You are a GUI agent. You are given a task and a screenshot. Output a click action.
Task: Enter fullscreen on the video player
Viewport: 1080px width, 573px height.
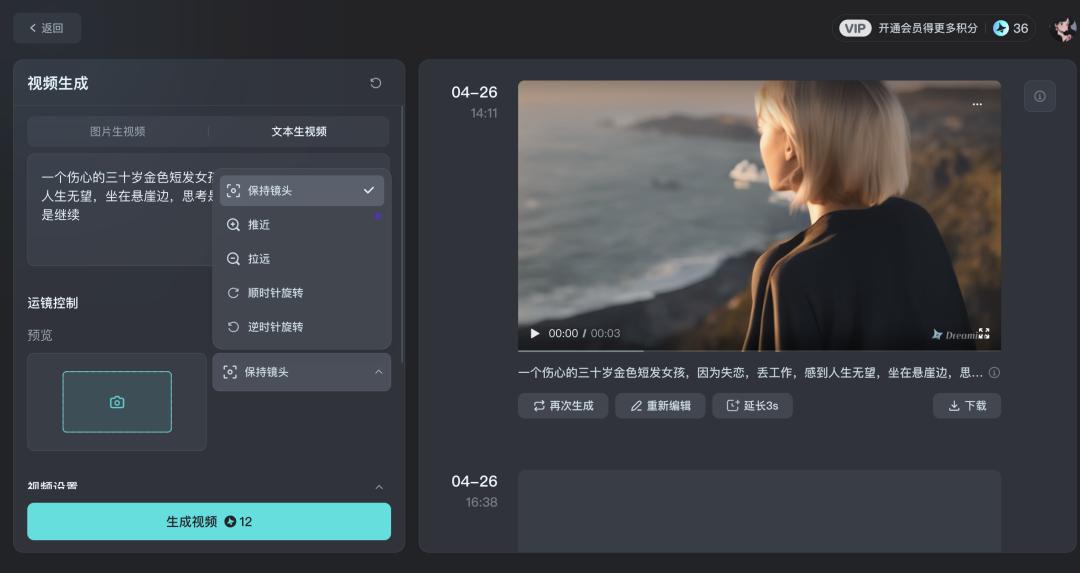click(x=984, y=333)
